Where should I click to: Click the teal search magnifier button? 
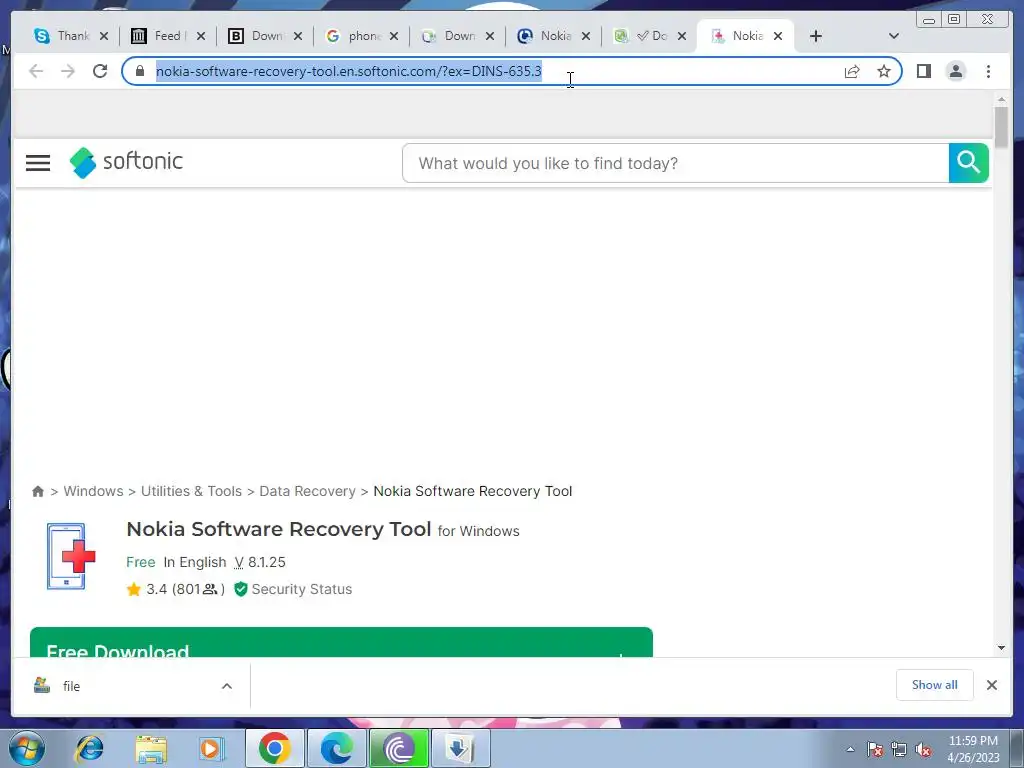(x=968, y=163)
